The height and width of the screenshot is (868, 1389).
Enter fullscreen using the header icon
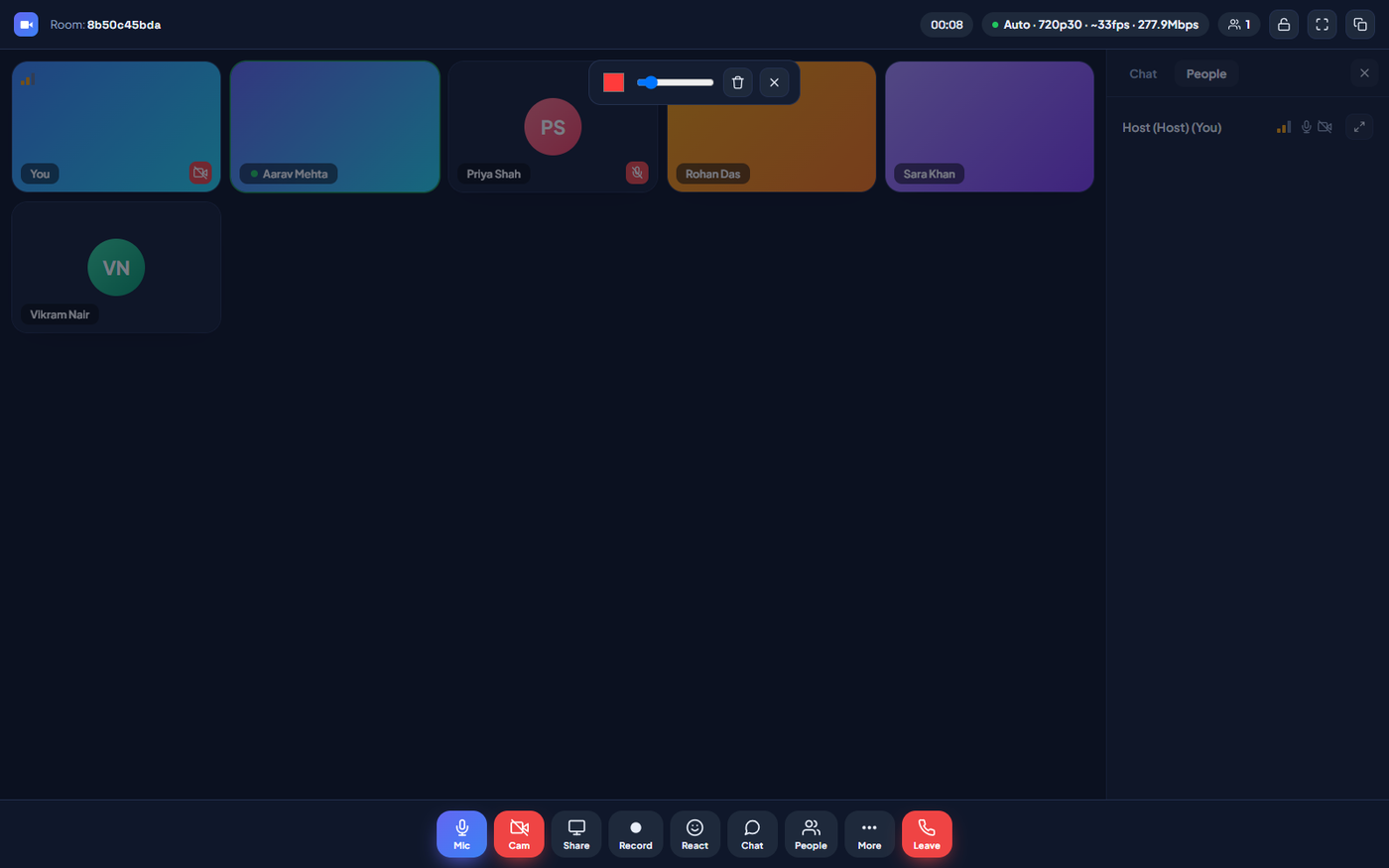point(1322,25)
